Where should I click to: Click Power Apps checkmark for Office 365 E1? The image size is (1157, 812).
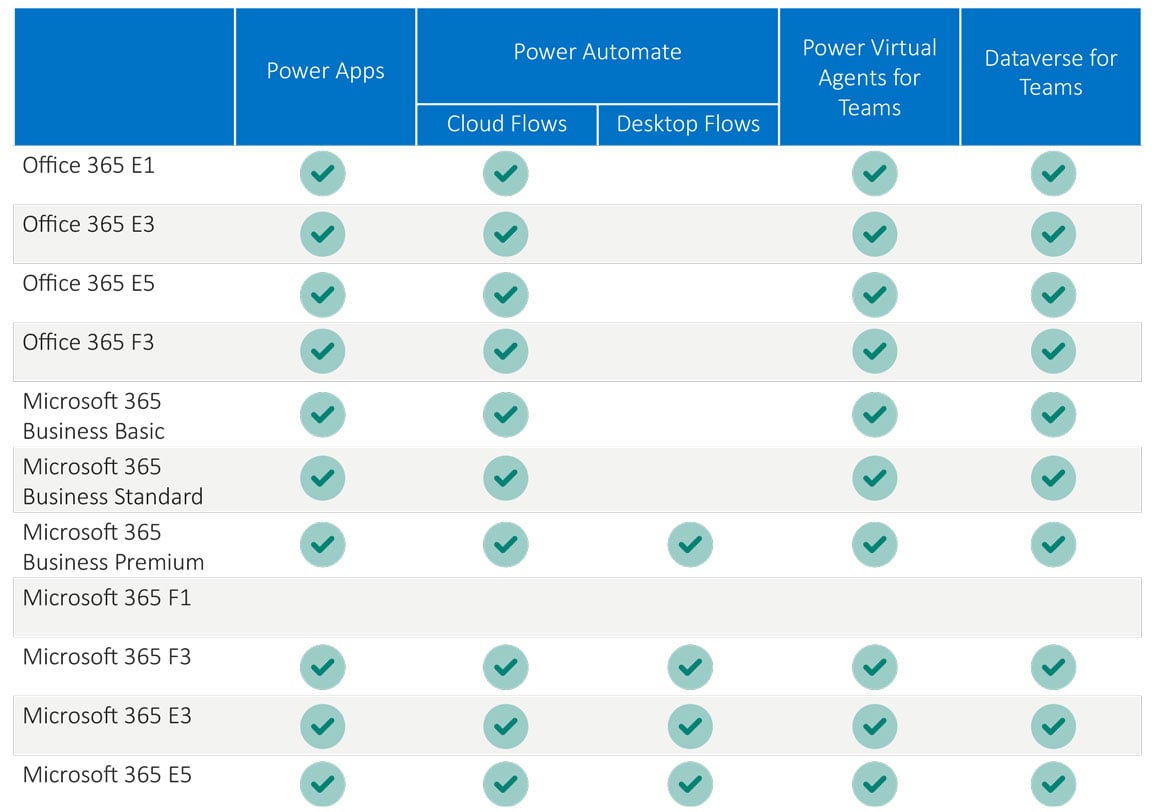coord(322,174)
